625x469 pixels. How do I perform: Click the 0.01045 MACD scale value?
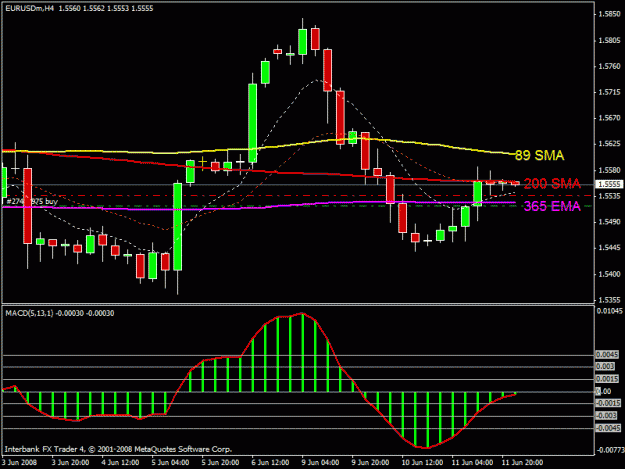point(610,311)
